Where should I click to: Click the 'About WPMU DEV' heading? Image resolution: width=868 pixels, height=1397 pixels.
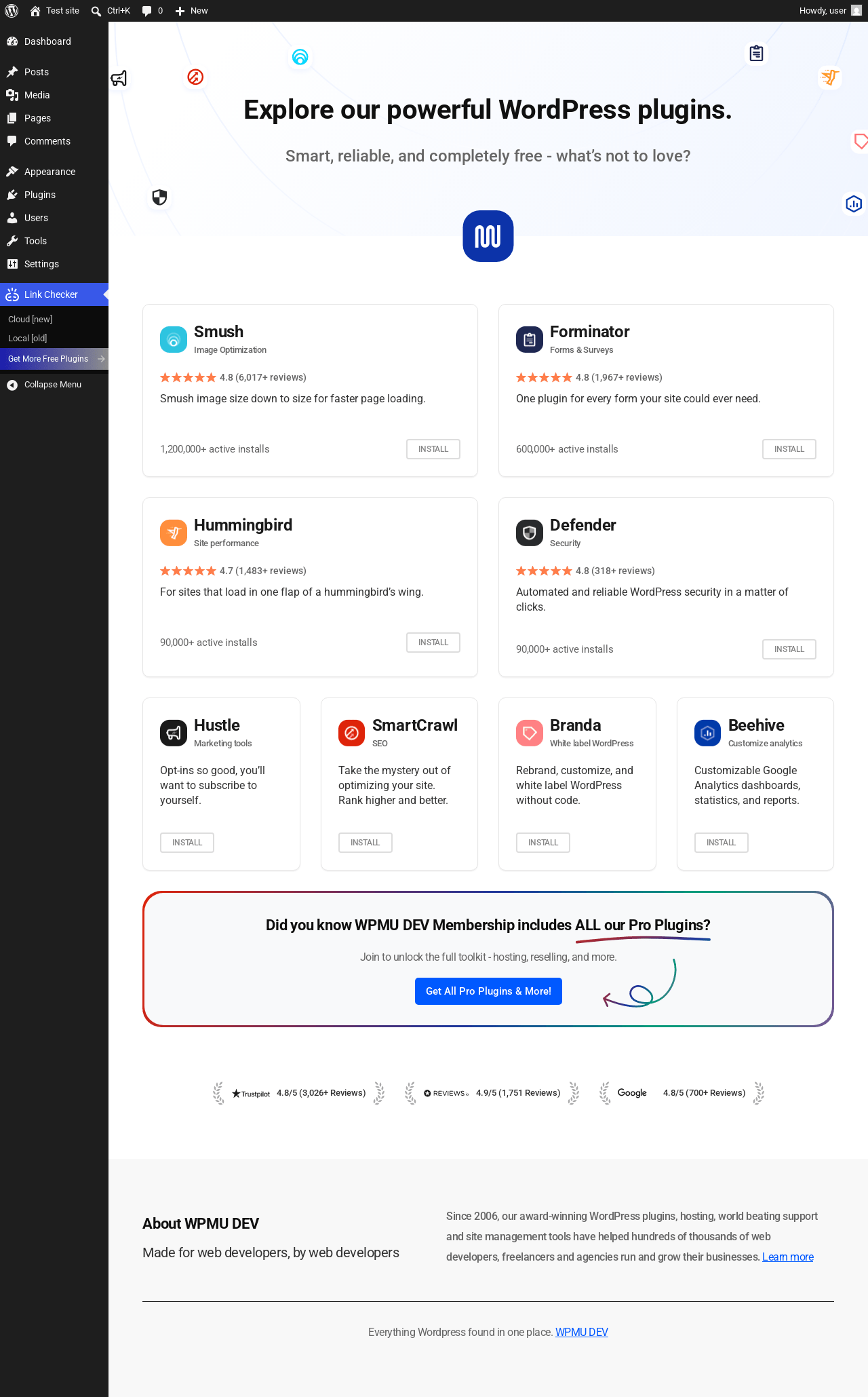tap(201, 1224)
